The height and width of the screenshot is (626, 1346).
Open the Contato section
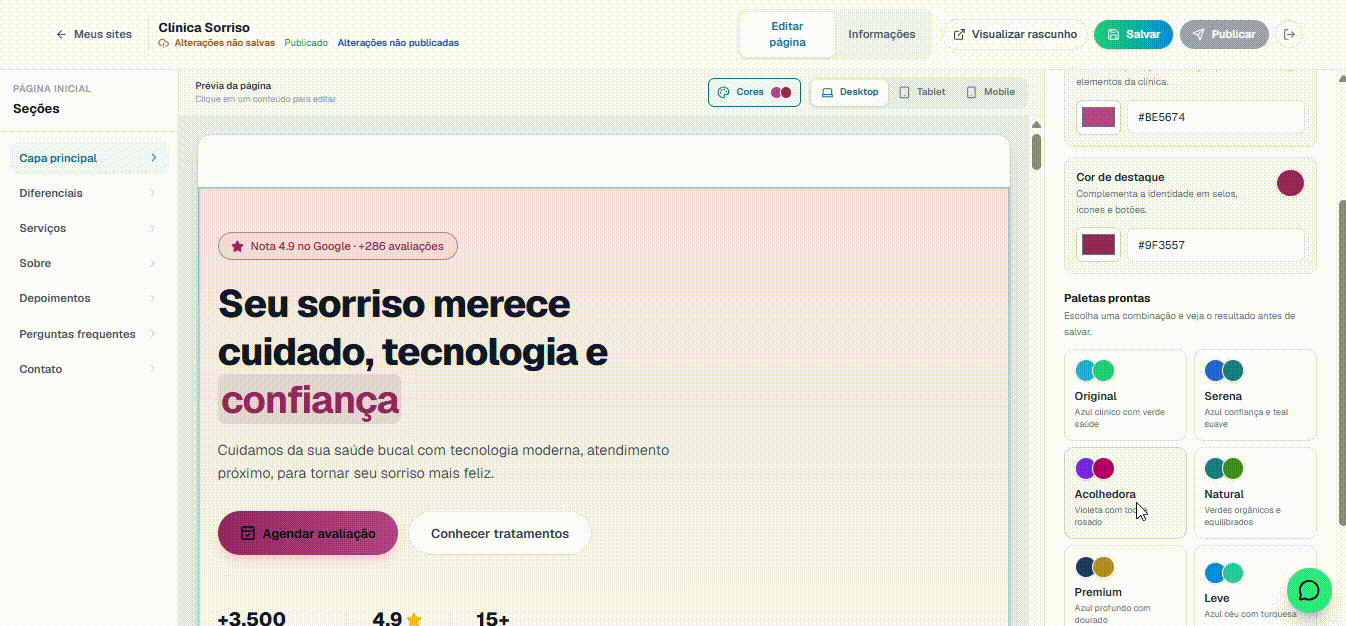(x=89, y=369)
